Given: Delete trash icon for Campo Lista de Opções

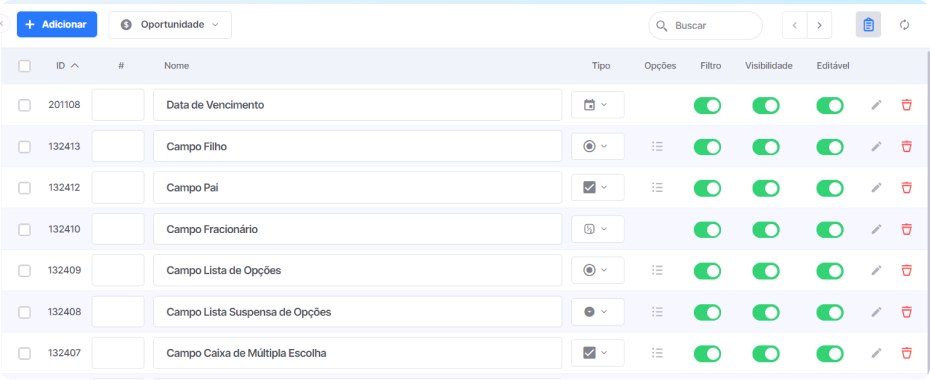Looking at the screenshot, I should coord(906,270).
